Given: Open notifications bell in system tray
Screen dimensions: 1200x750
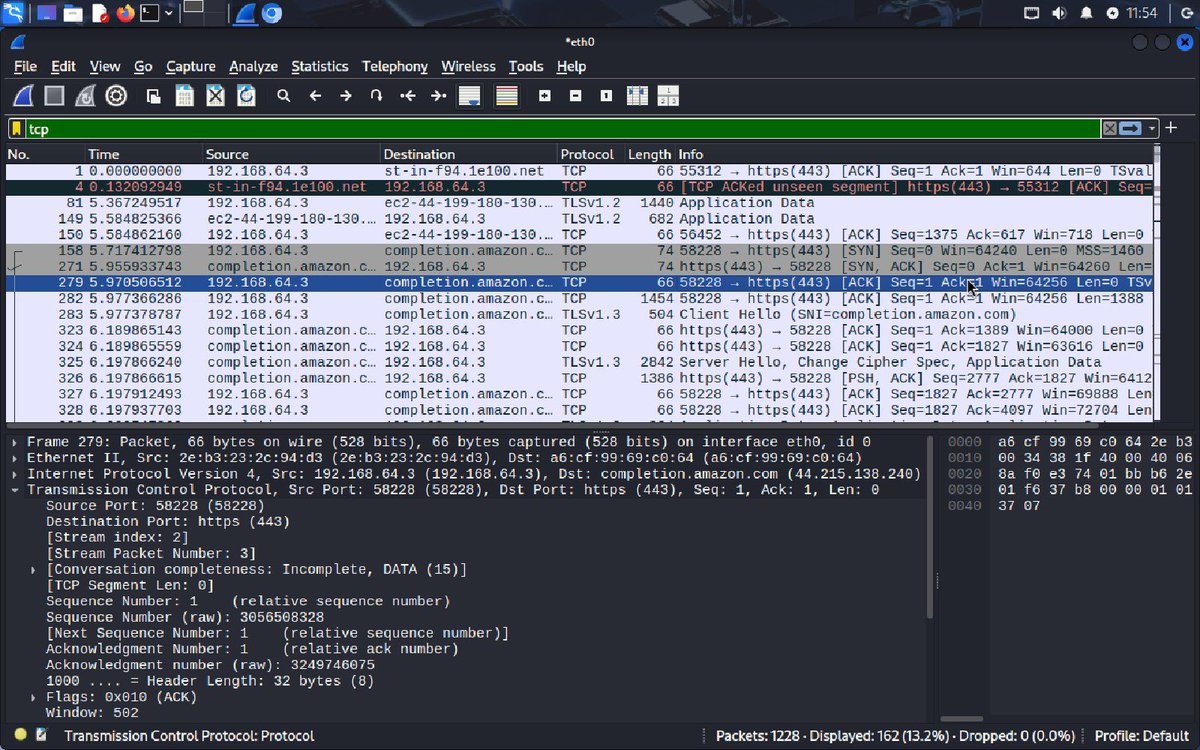Looking at the screenshot, I should tap(1086, 13).
